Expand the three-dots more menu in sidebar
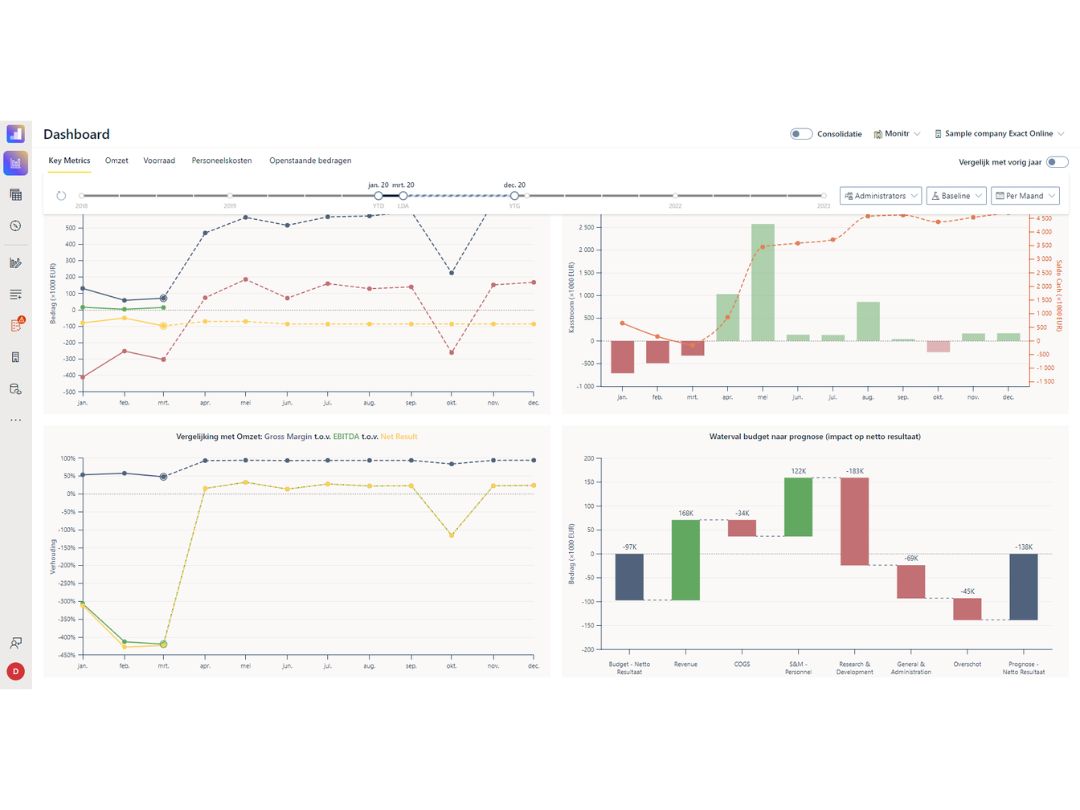Viewport: 1080px width, 810px height. click(x=16, y=419)
